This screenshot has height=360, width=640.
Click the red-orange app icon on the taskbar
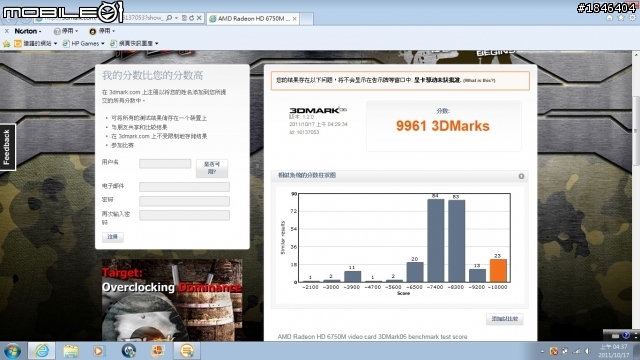(158, 351)
